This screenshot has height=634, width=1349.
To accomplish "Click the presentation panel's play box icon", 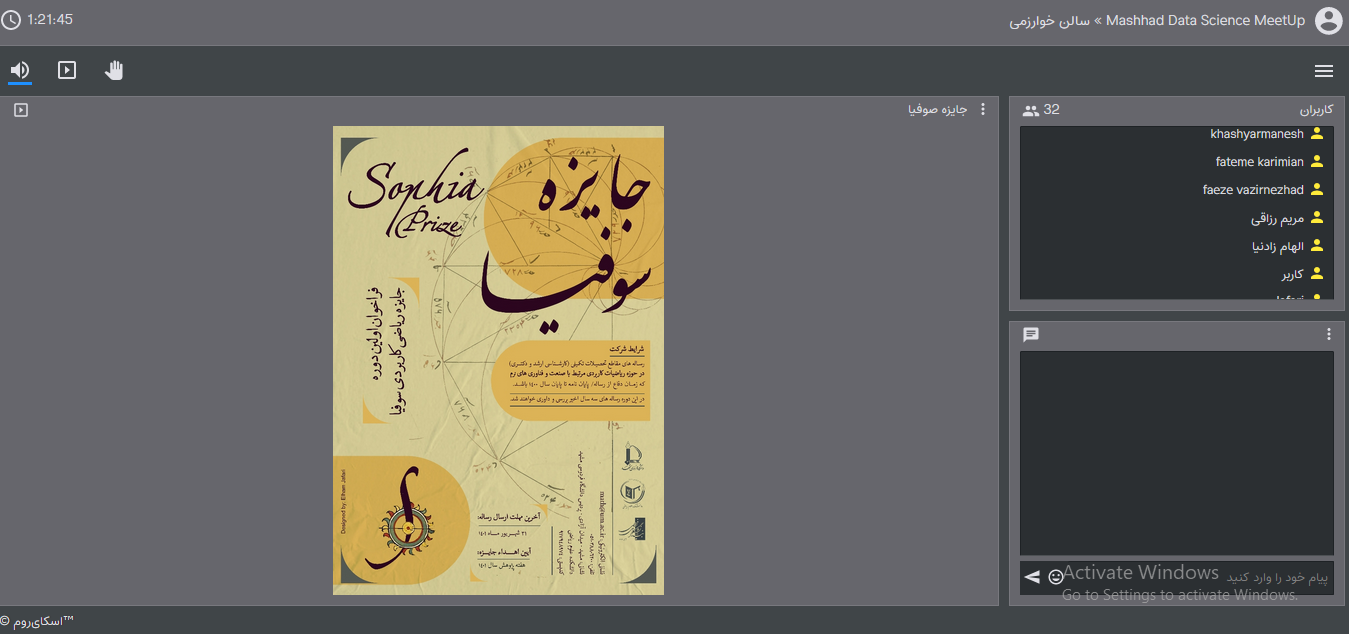I will point(21,110).
